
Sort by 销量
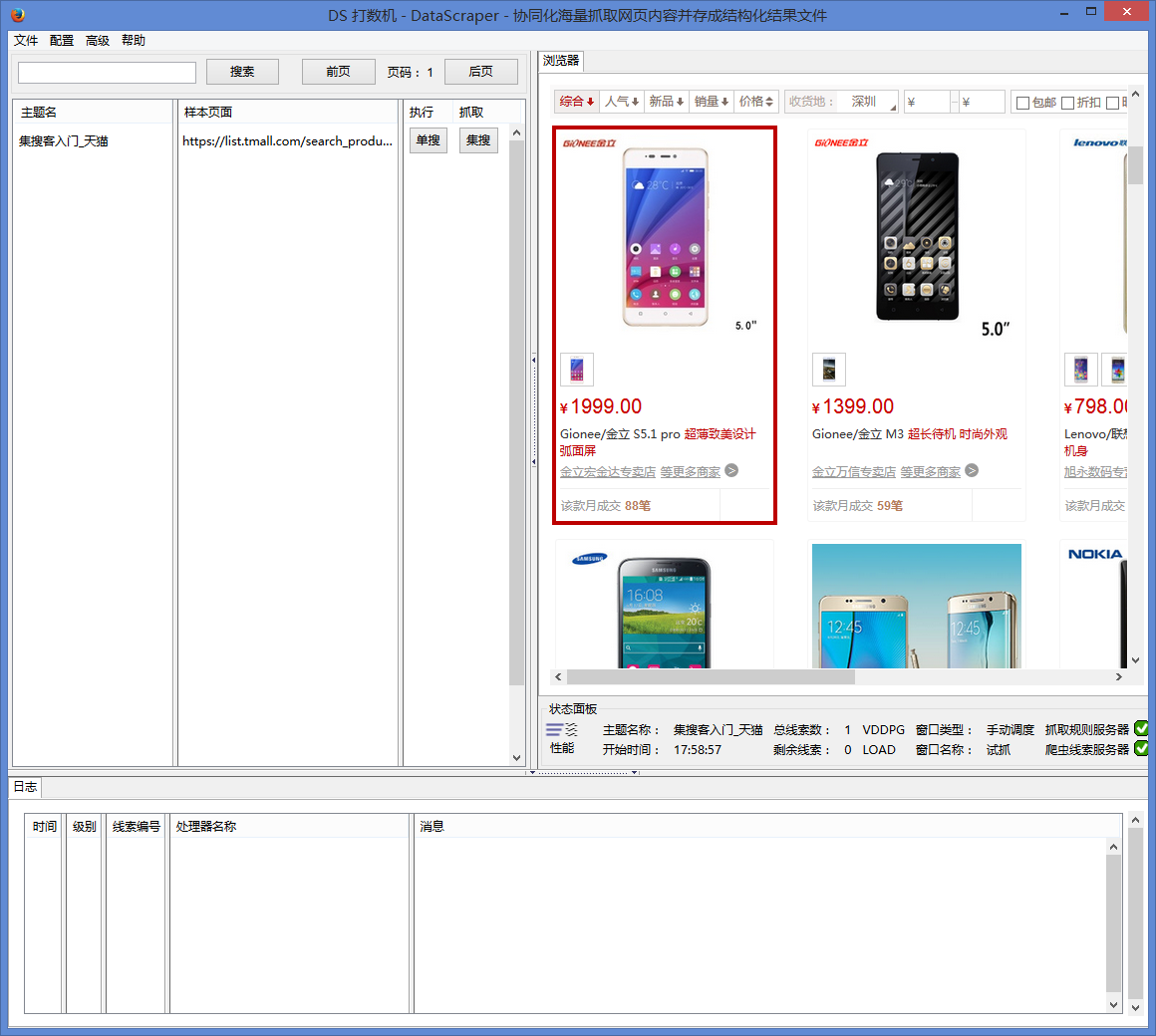click(x=712, y=101)
